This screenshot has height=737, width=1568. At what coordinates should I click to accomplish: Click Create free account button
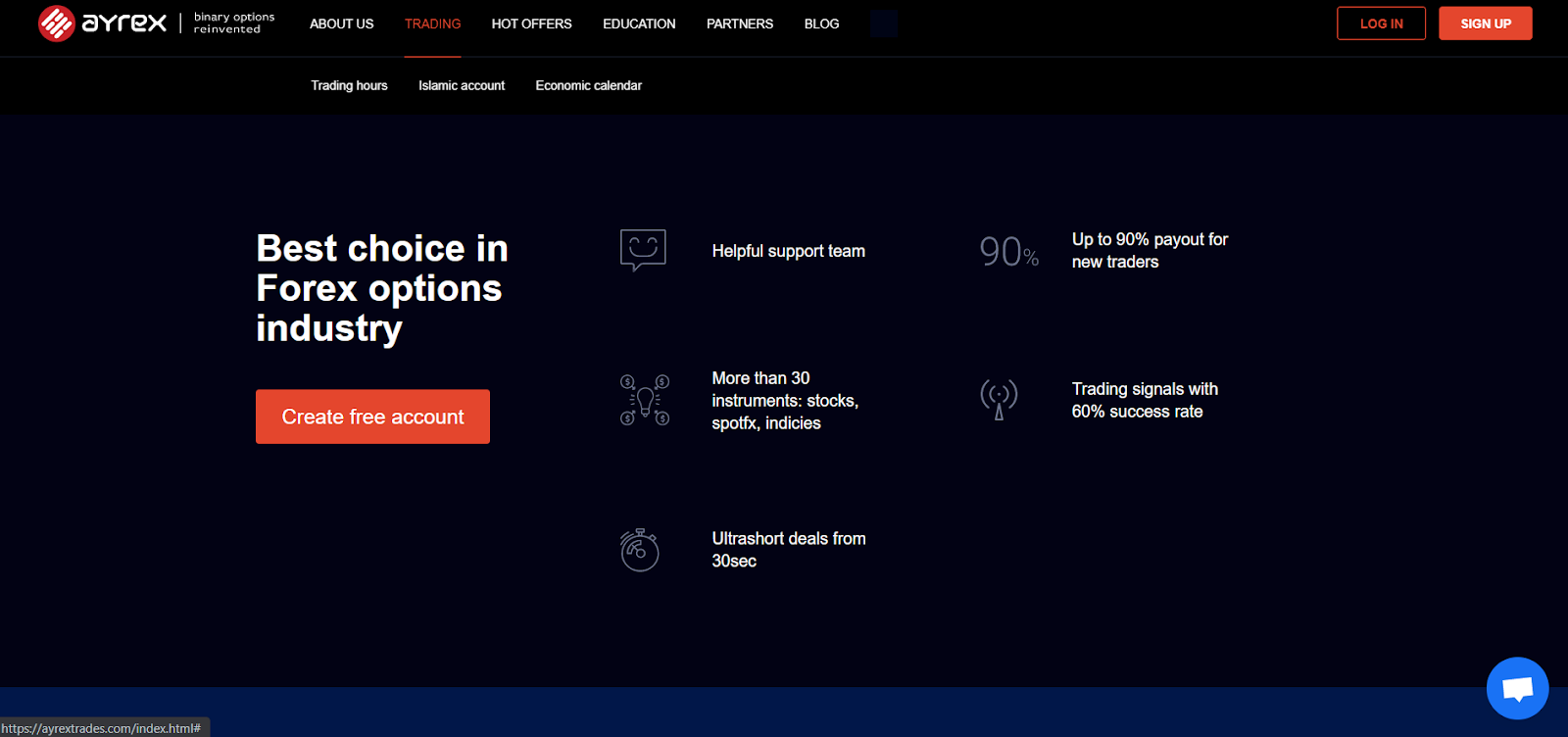coord(372,417)
